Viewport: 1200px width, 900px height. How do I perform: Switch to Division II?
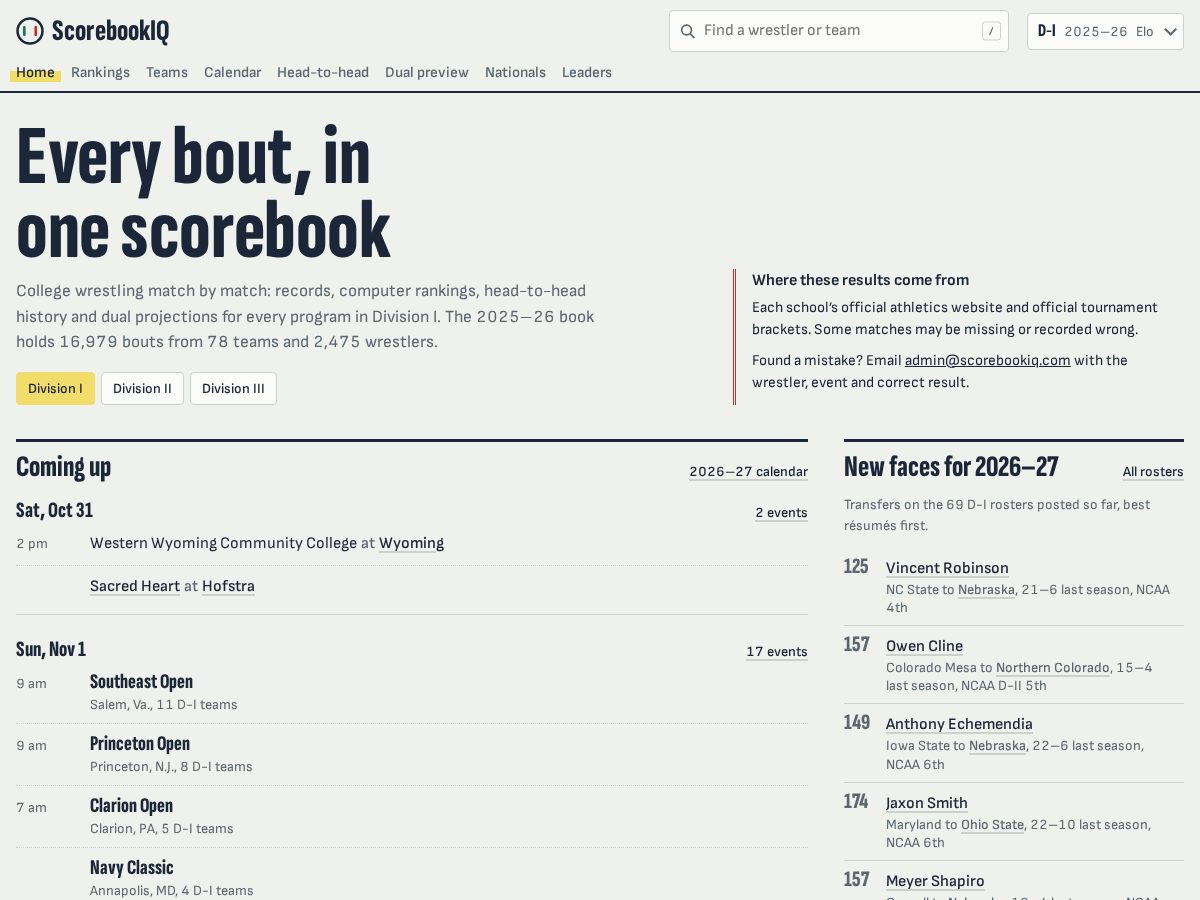[142, 388]
